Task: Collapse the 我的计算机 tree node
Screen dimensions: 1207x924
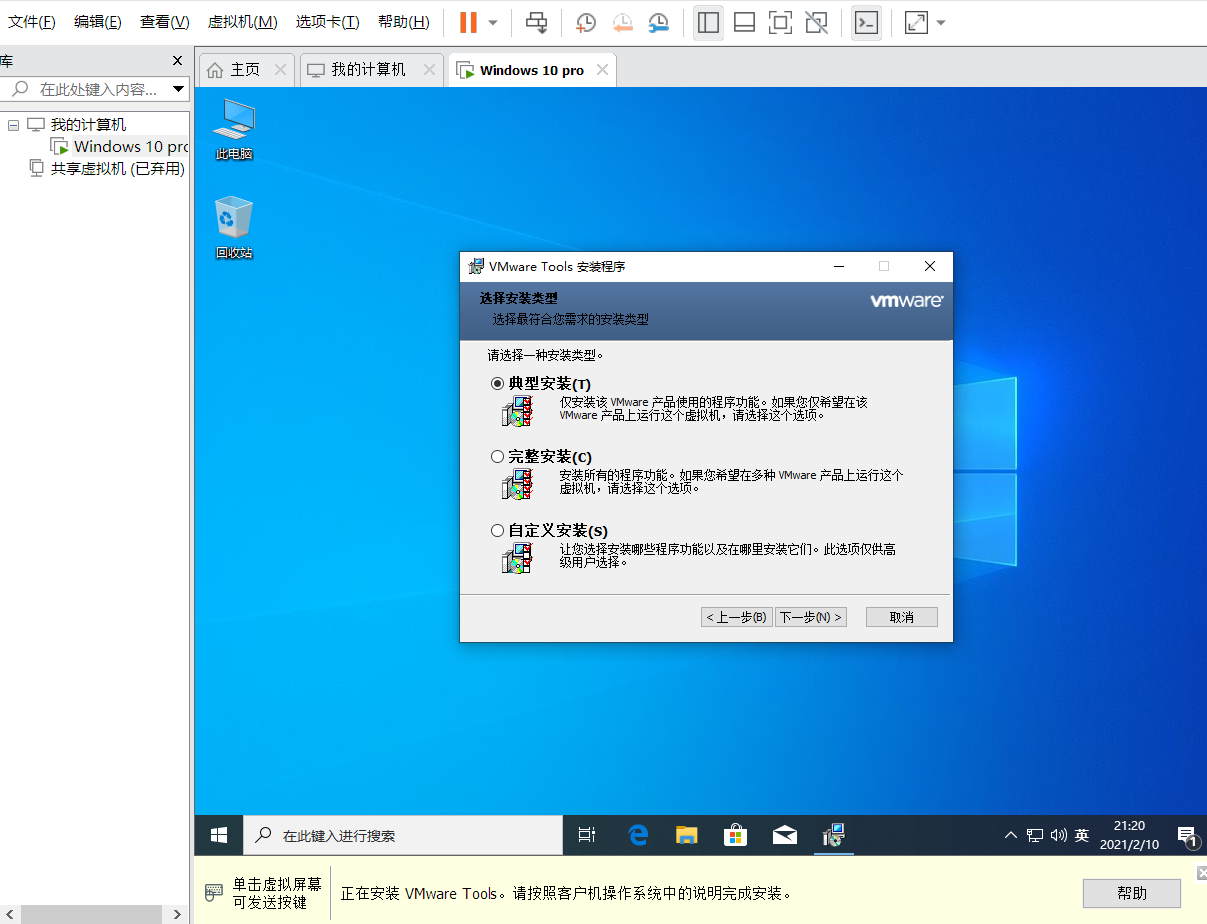Action: 14,125
